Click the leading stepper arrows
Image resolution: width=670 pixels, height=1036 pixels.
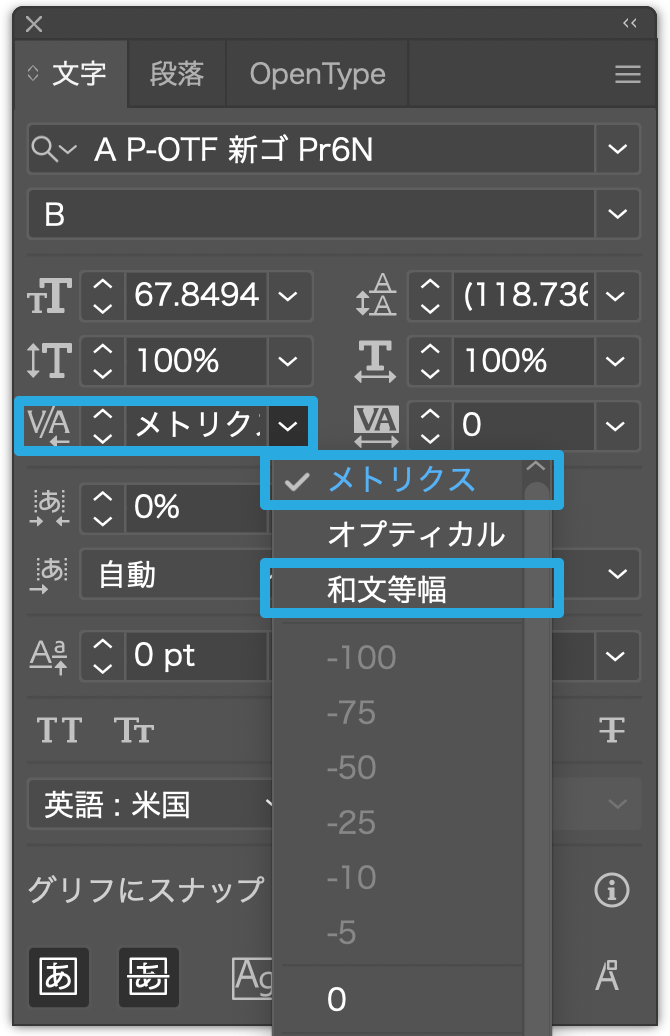[430, 296]
